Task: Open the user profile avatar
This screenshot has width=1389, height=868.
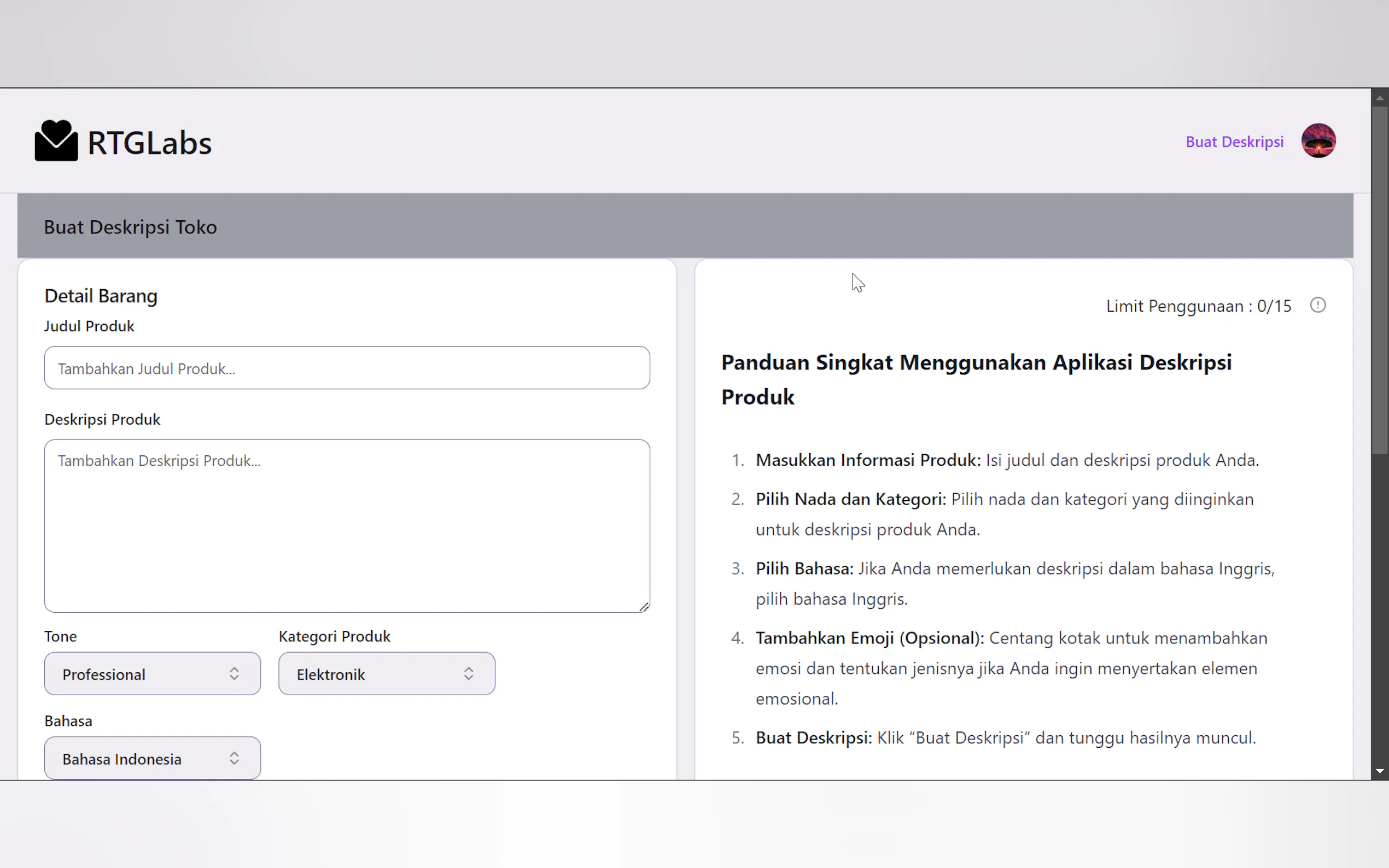Action: (x=1318, y=141)
